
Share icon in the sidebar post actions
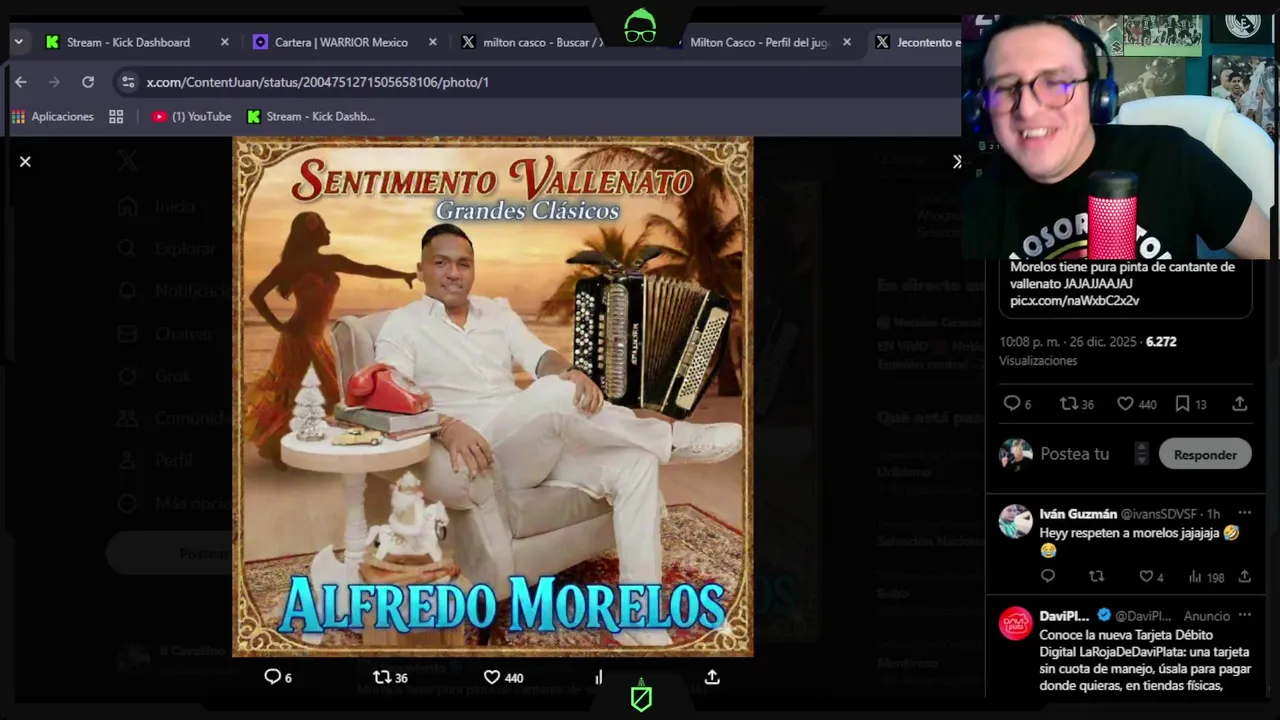pos(1239,403)
